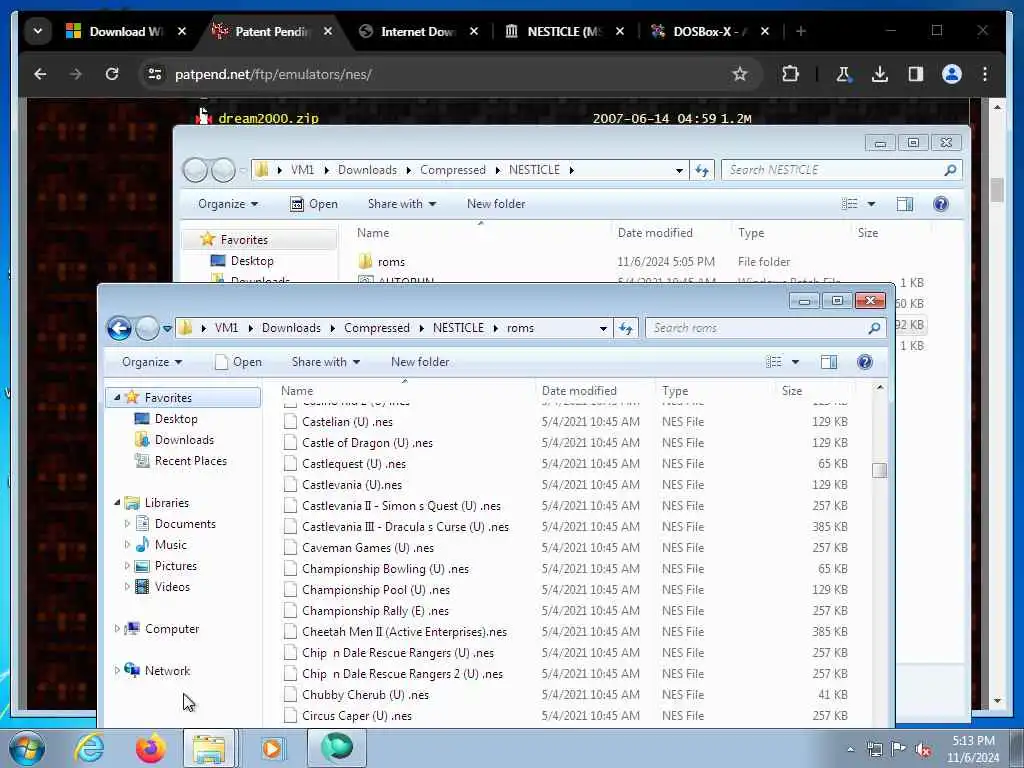This screenshot has height=768, width=1024.
Task: Click the forward arrow in roms Explorer window
Action: (x=147, y=328)
